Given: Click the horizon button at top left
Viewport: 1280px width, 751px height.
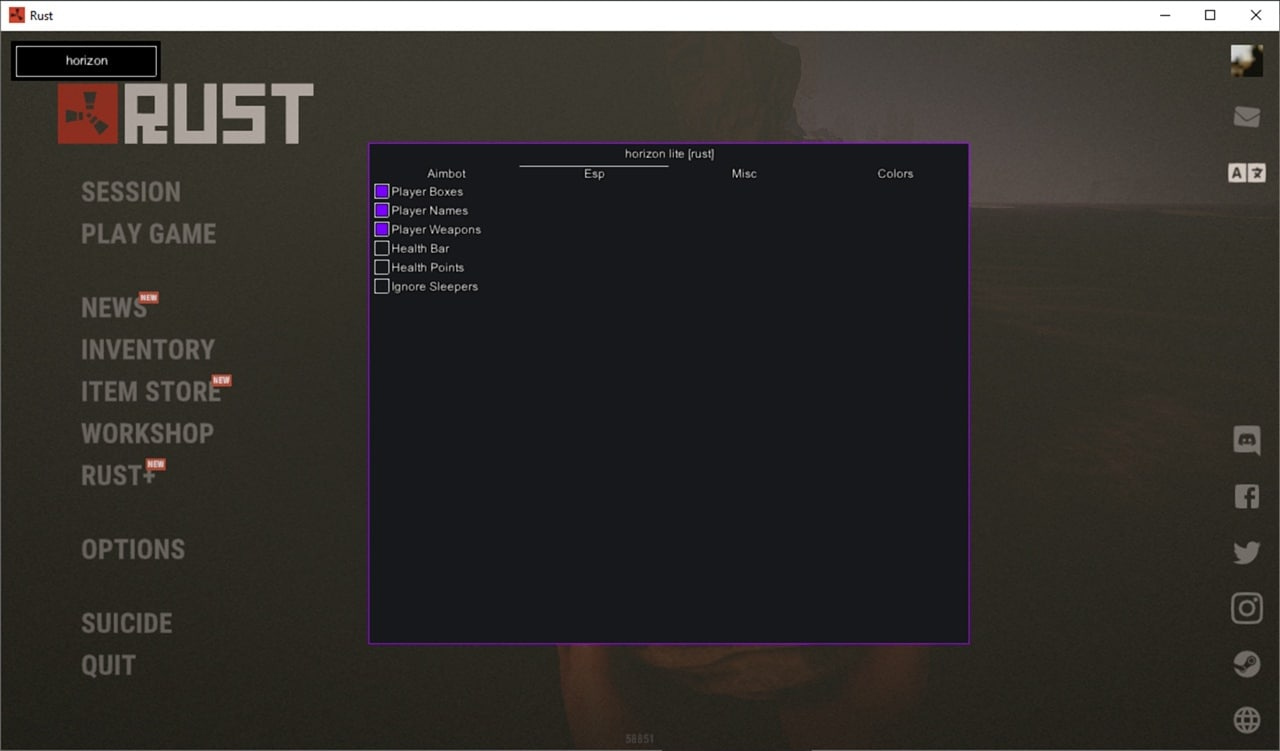Looking at the screenshot, I should tap(86, 61).
